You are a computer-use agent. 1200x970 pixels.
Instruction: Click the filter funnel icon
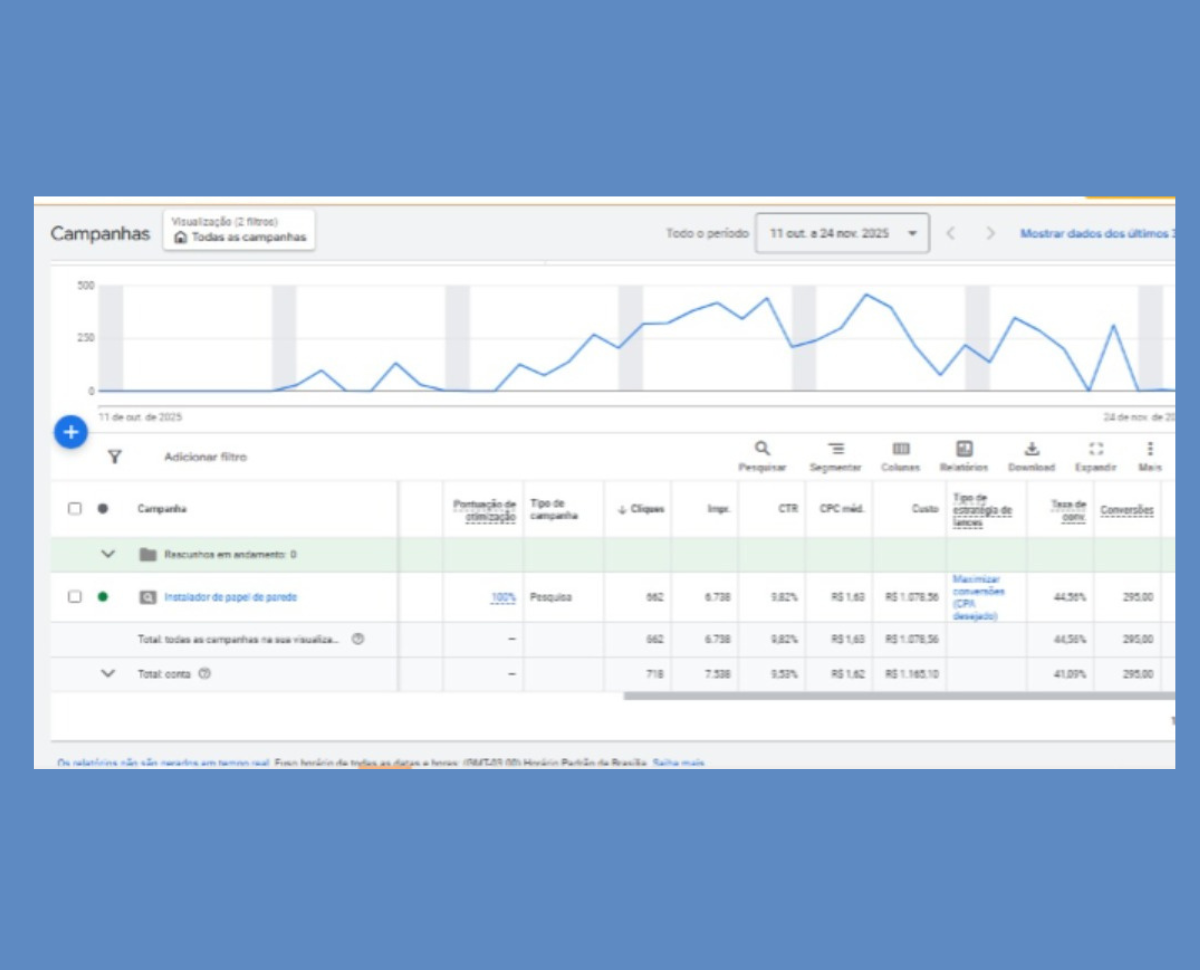pyautogui.click(x=115, y=457)
